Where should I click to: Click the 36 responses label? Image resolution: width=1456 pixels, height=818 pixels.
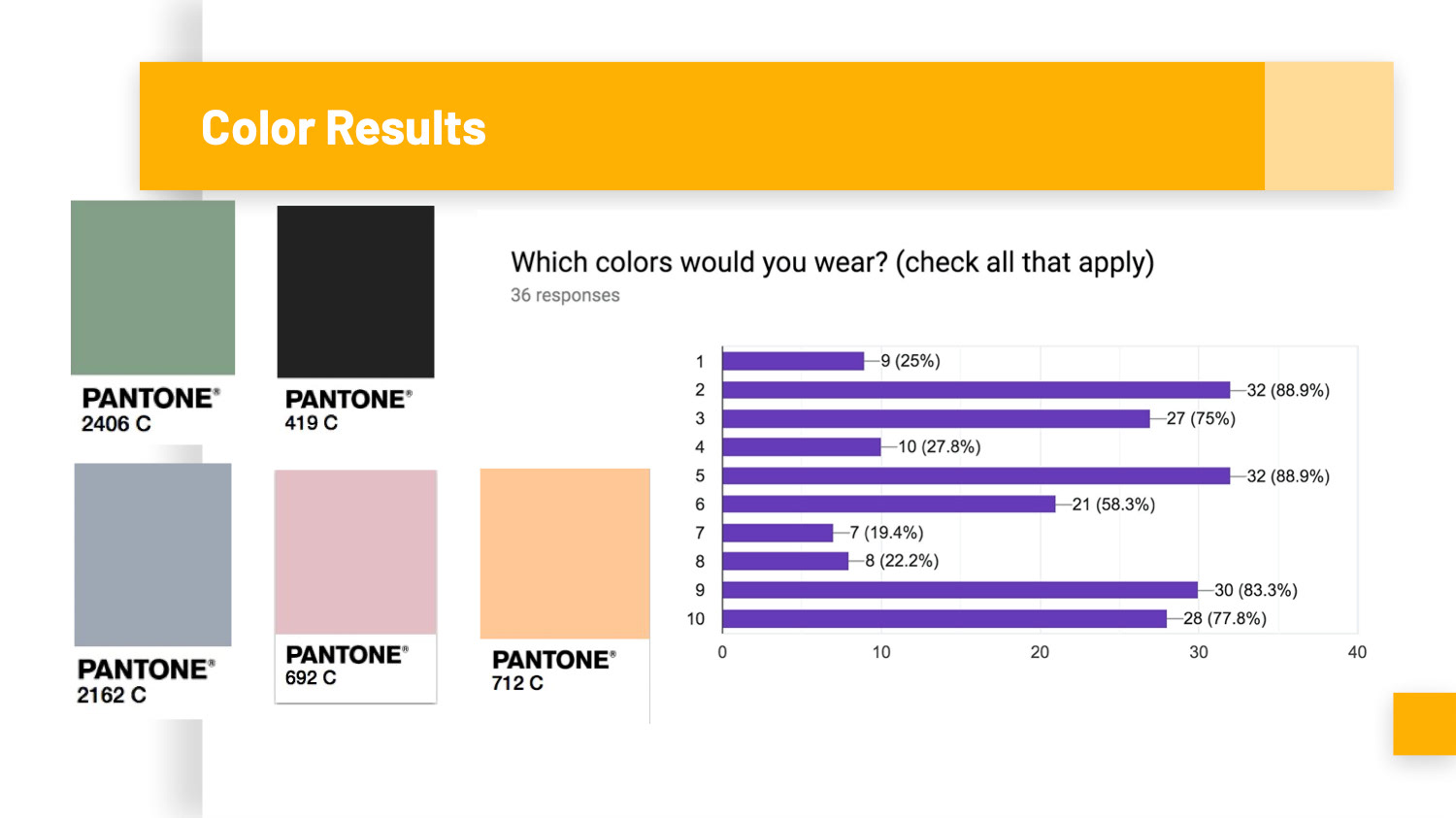565,295
